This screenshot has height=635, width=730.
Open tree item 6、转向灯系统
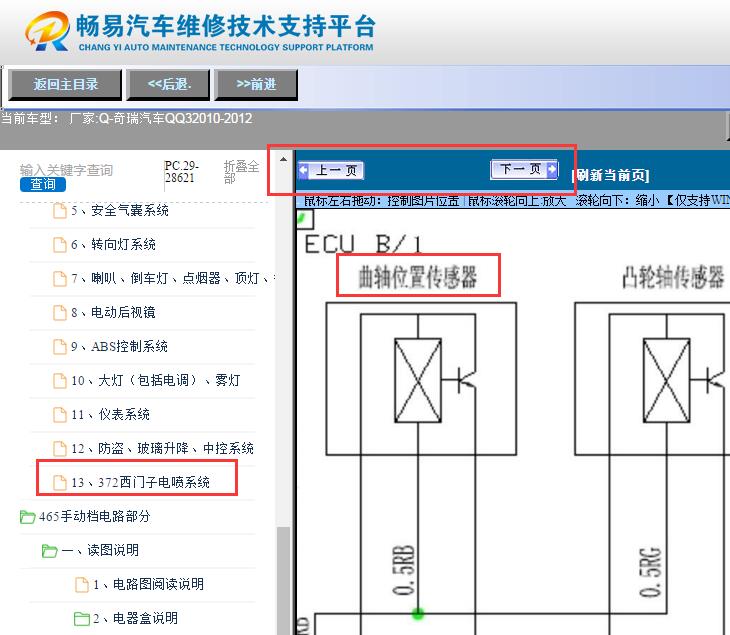[x=114, y=244]
